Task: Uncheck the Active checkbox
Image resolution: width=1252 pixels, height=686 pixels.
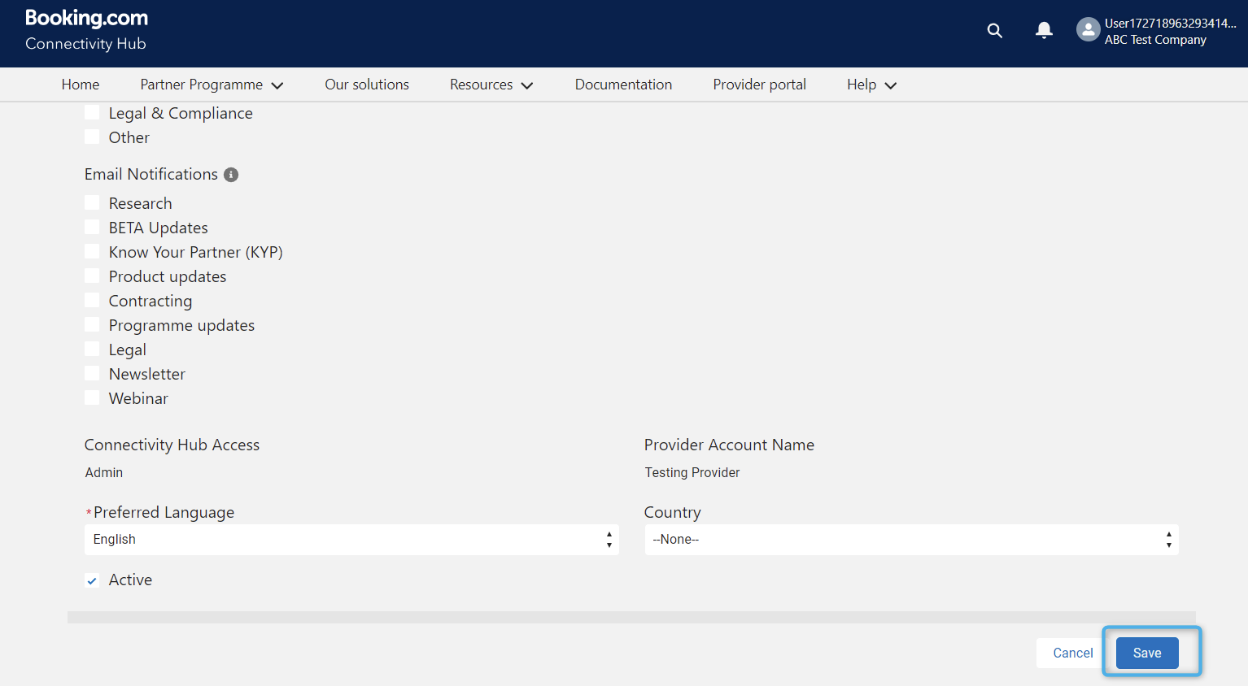Action: coord(92,580)
